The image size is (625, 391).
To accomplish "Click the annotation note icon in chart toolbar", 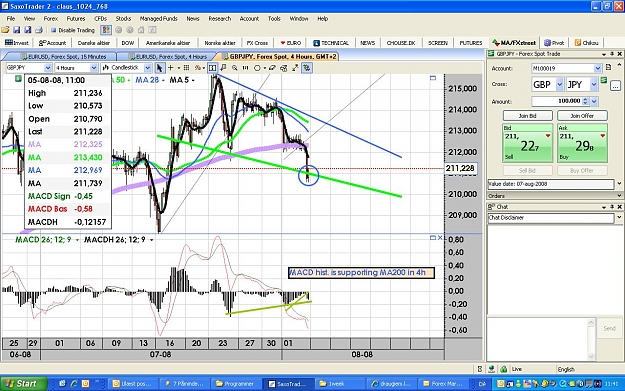I will [223, 68].
